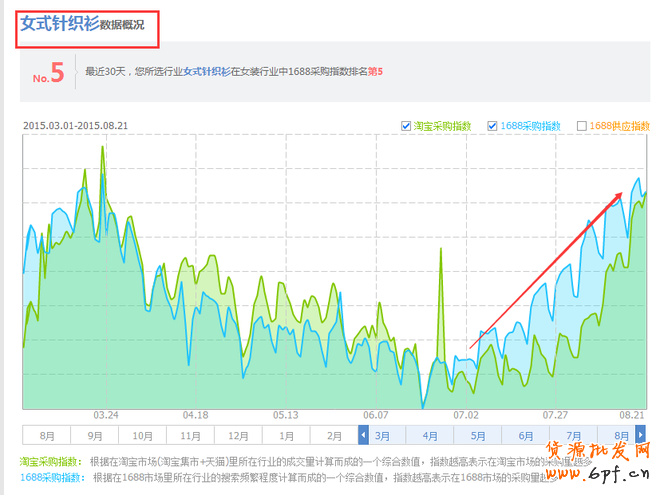This screenshot has width=660, height=495.
Task: Select 6月 in highlighted timeline range
Action: 526,436
